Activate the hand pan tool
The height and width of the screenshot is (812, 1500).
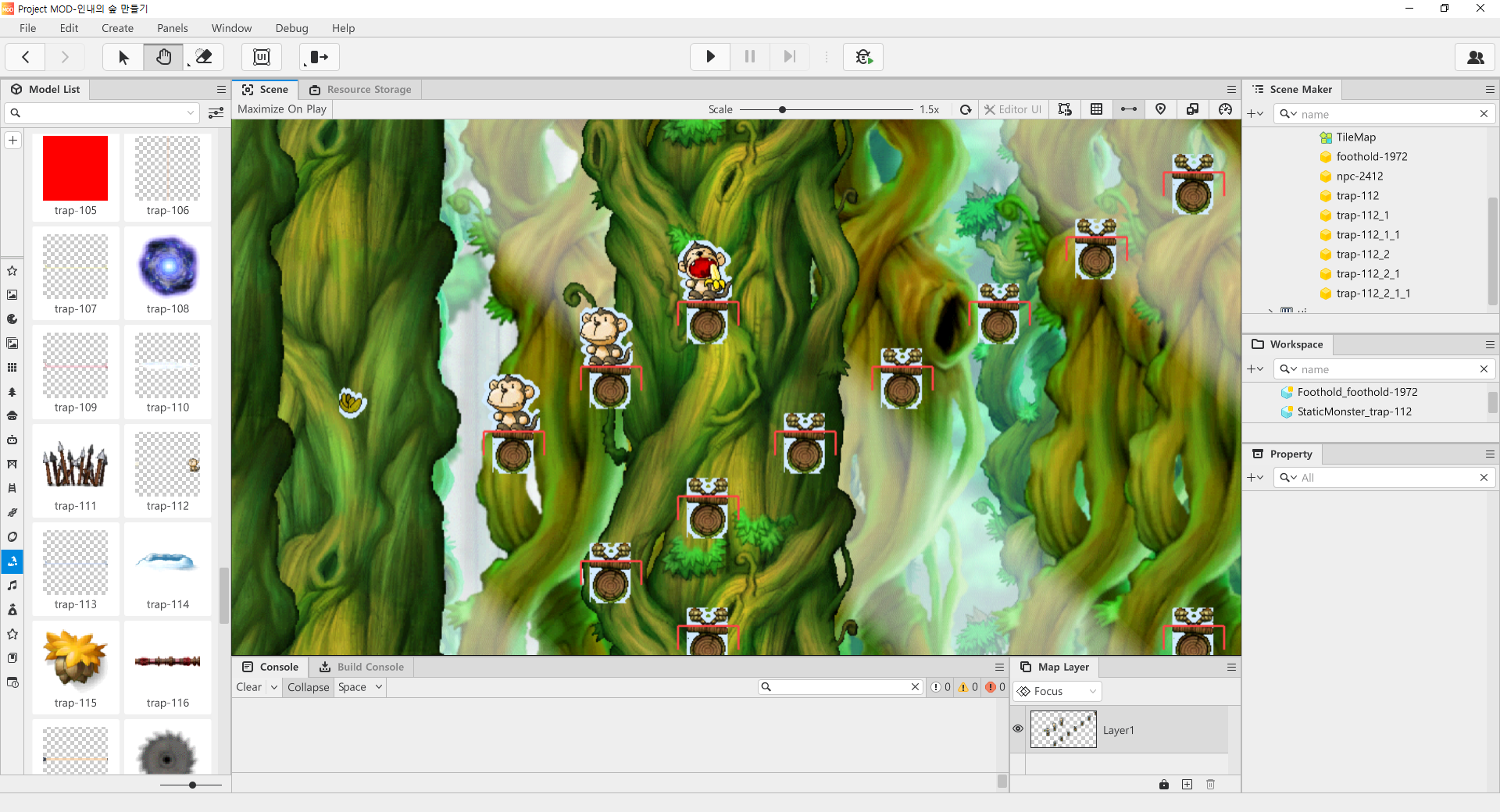(163, 57)
